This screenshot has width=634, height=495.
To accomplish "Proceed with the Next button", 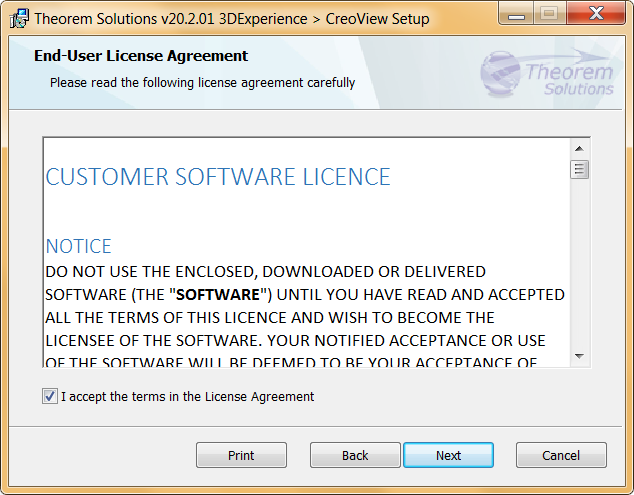I will coord(448,455).
